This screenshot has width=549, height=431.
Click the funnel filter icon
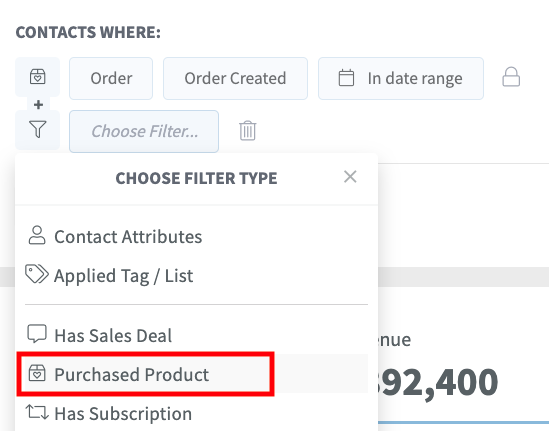[38, 129]
